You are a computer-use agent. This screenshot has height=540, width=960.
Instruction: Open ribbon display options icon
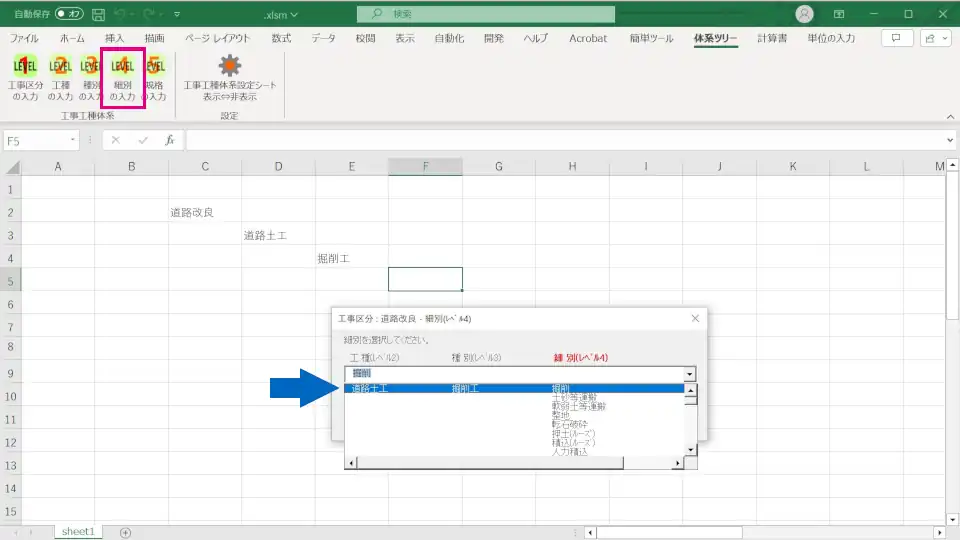(x=839, y=14)
